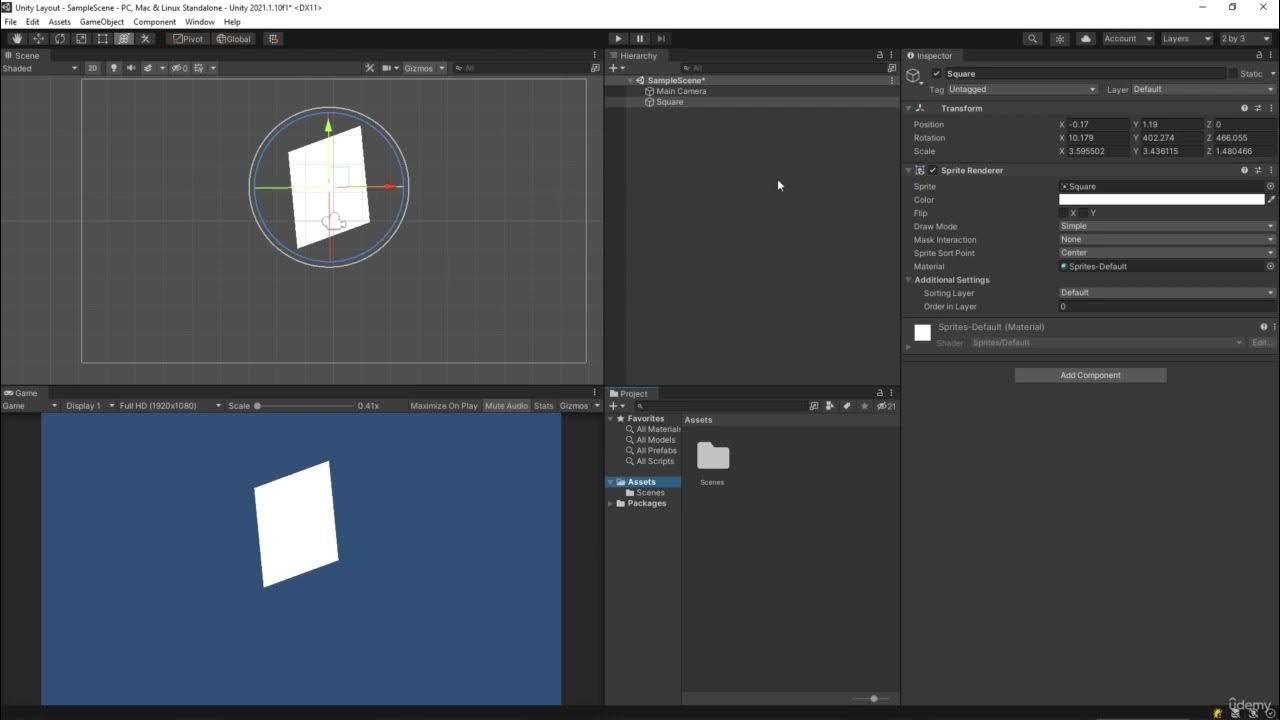Click Hierarchy create plus button

pyautogui.click(x=613, y=68)
